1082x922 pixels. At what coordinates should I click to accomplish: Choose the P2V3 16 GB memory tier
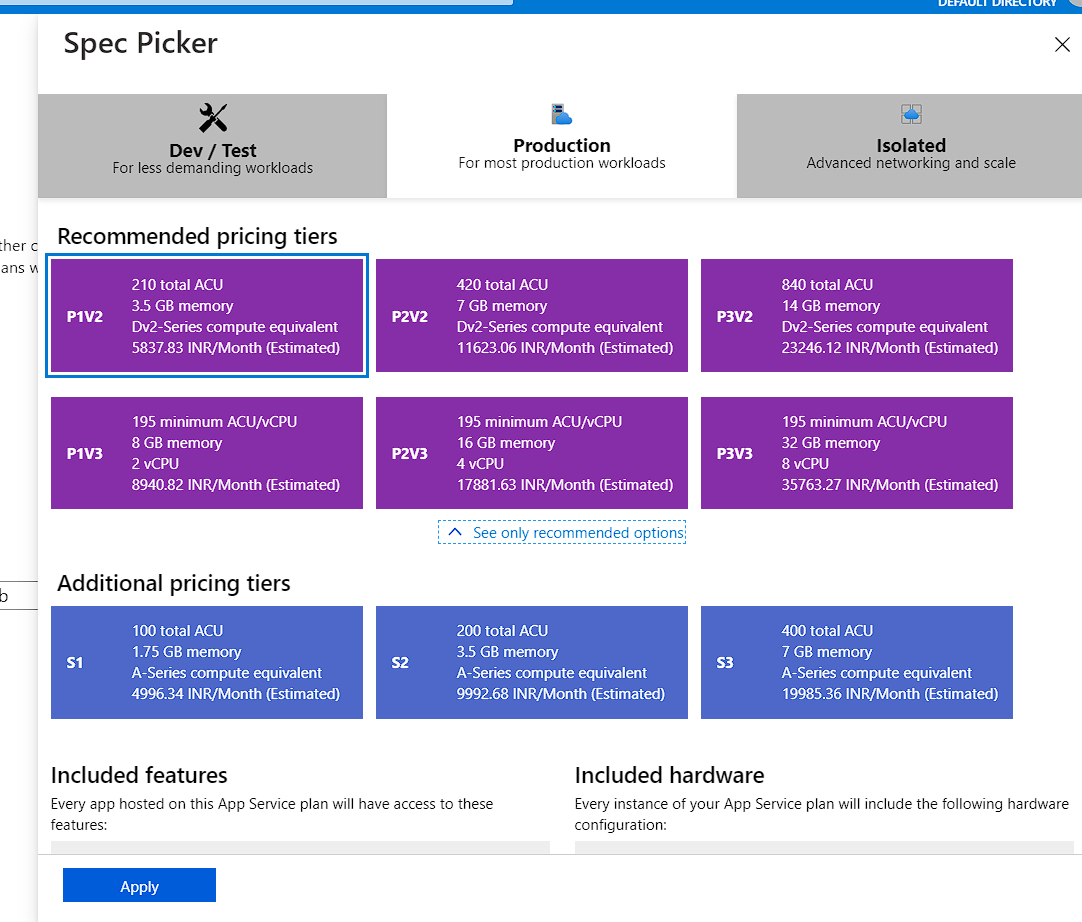tap(532, 453)
